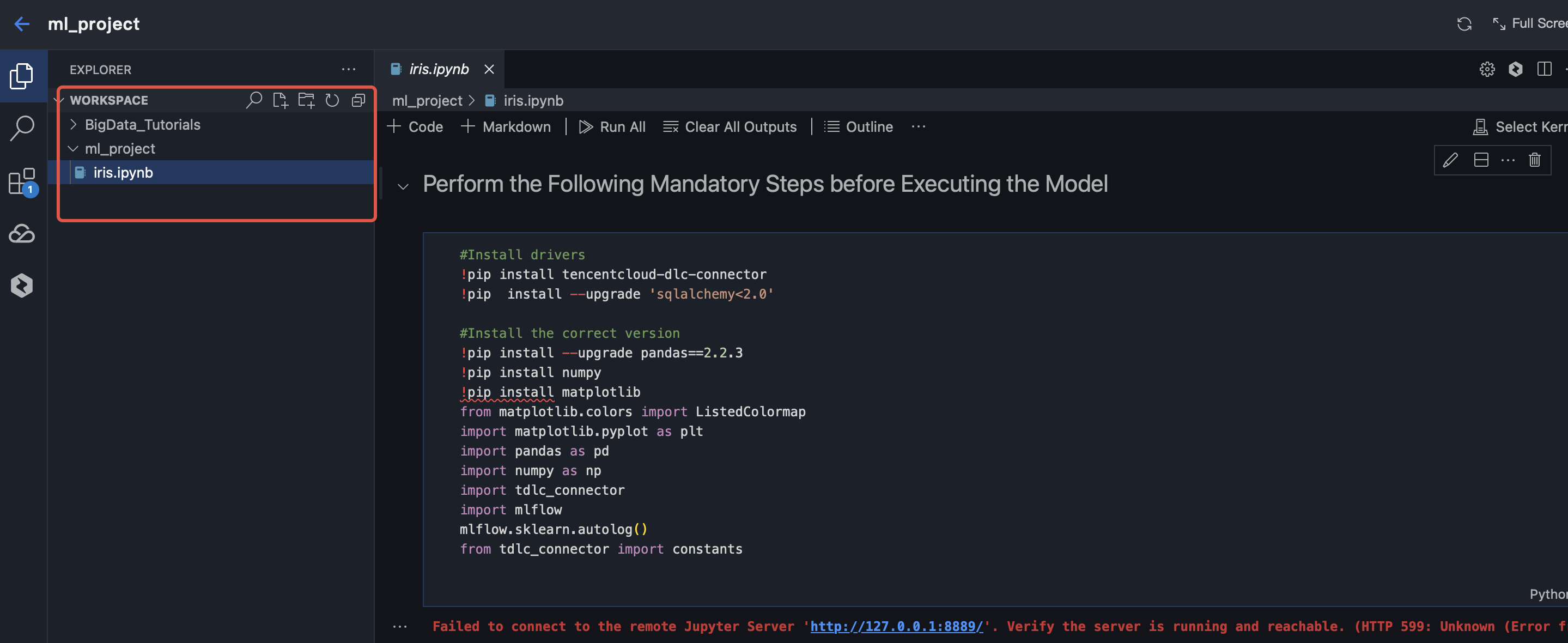
Task: Switch to the iris.ipynb tab
Action: point(438,69)
